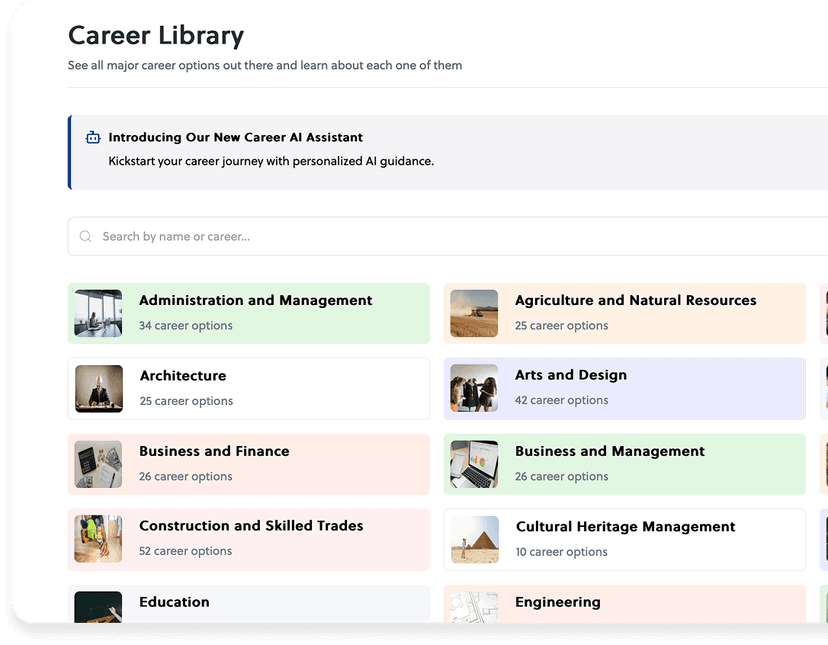Screen dimensions: 828x645
Task: Click the architect photo on the Architecture card
Action: [x=97, y=388]
